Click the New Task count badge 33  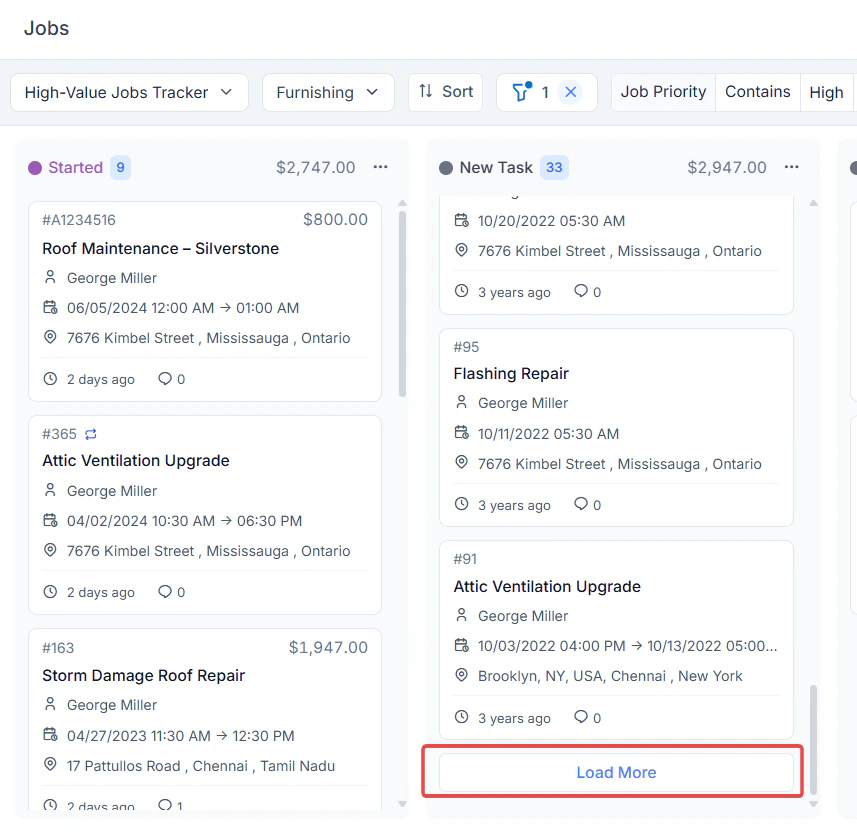(x=554, y=167)
